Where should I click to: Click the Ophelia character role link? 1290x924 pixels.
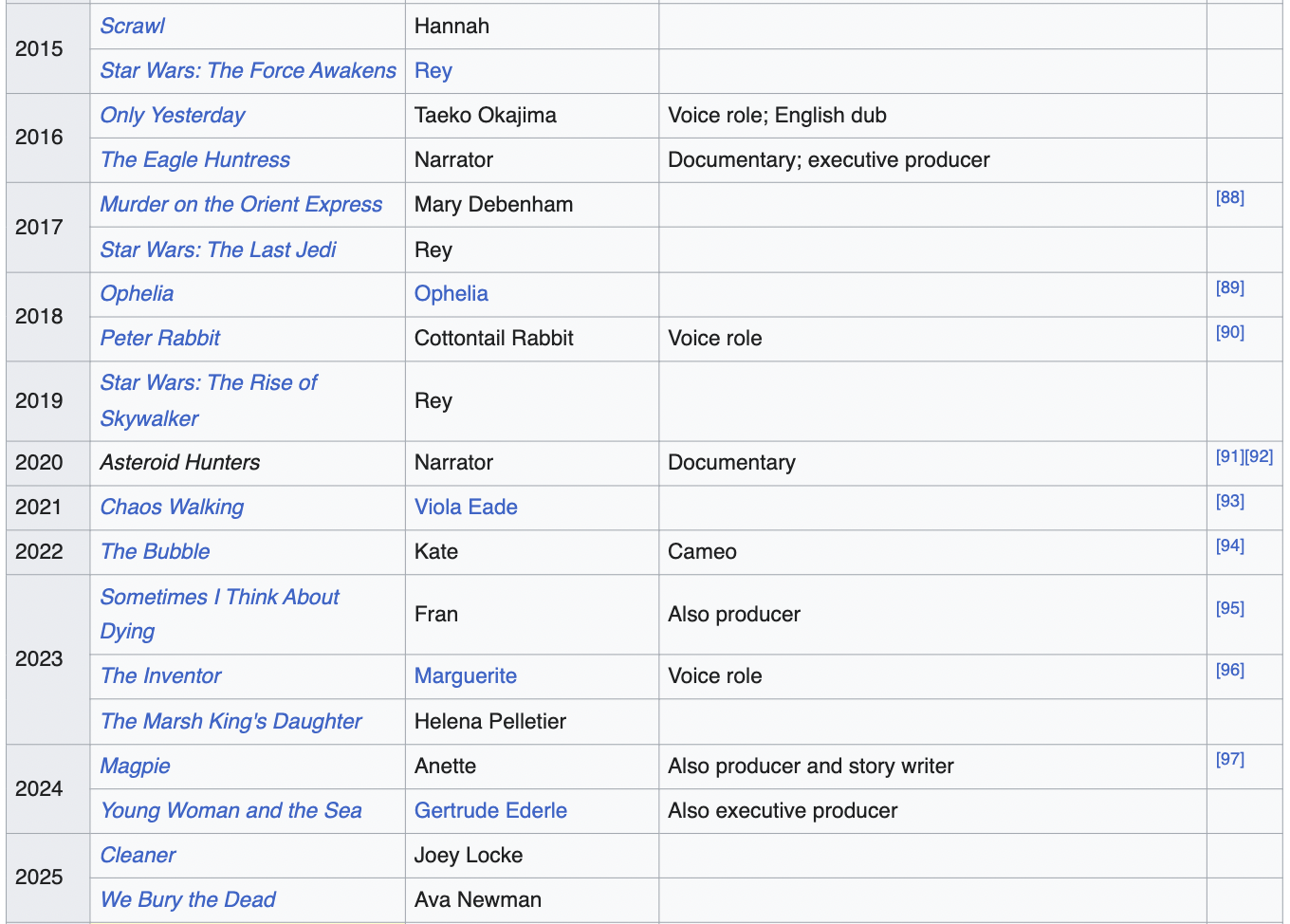[x=451, y=294]
